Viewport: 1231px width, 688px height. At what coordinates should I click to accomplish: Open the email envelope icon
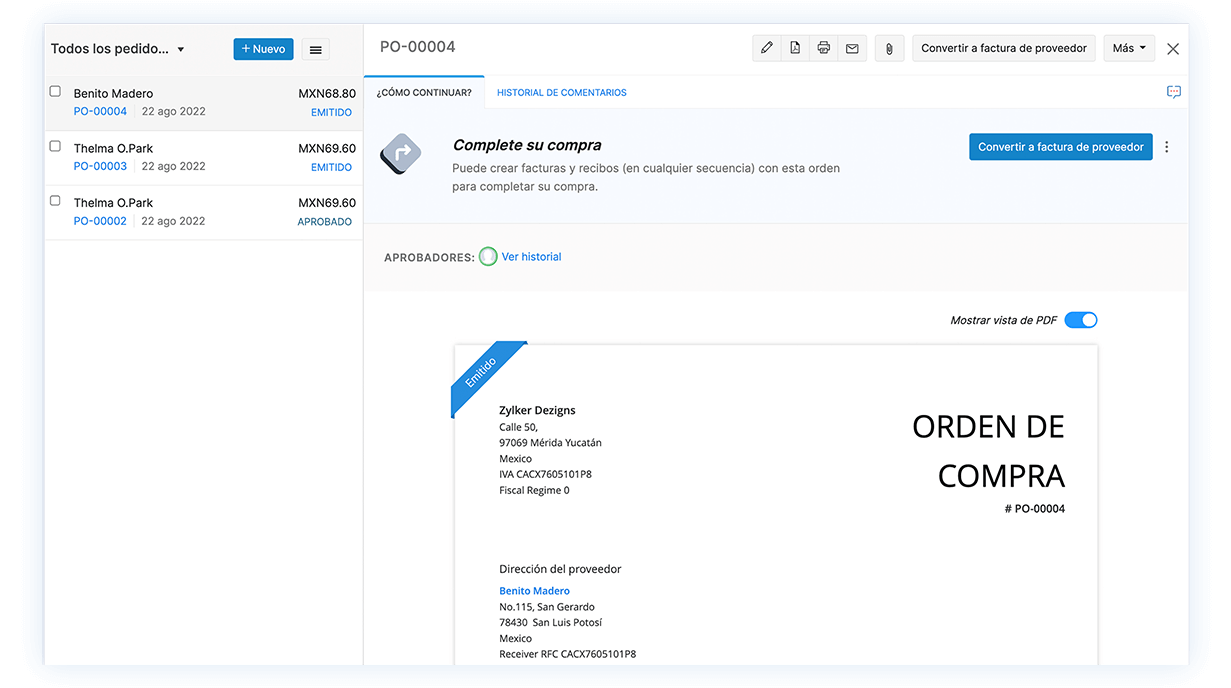click(x=851, y=47)
